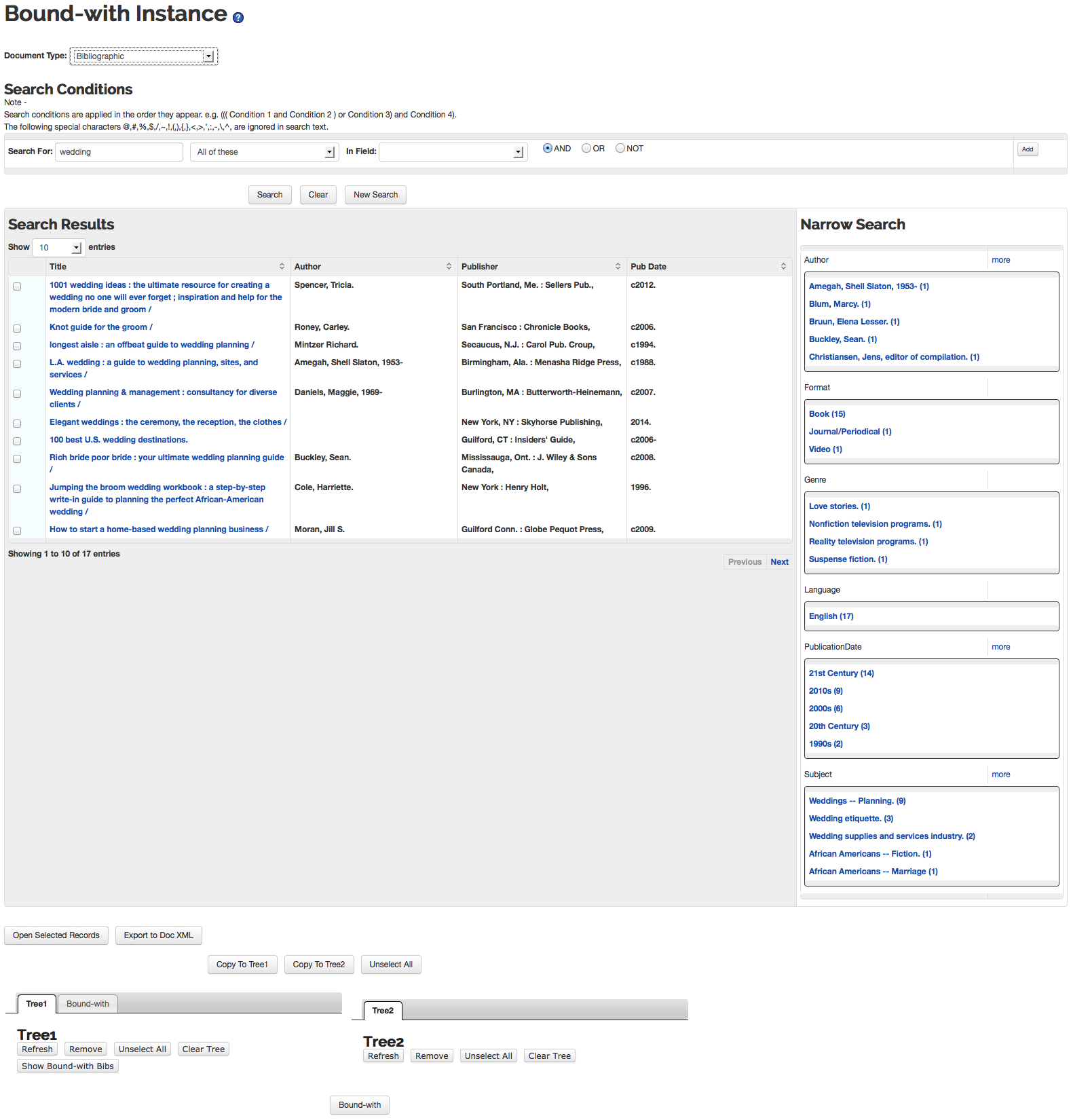Change the Show entries count dropdown

pyautogui.click(x=57, y=247)
